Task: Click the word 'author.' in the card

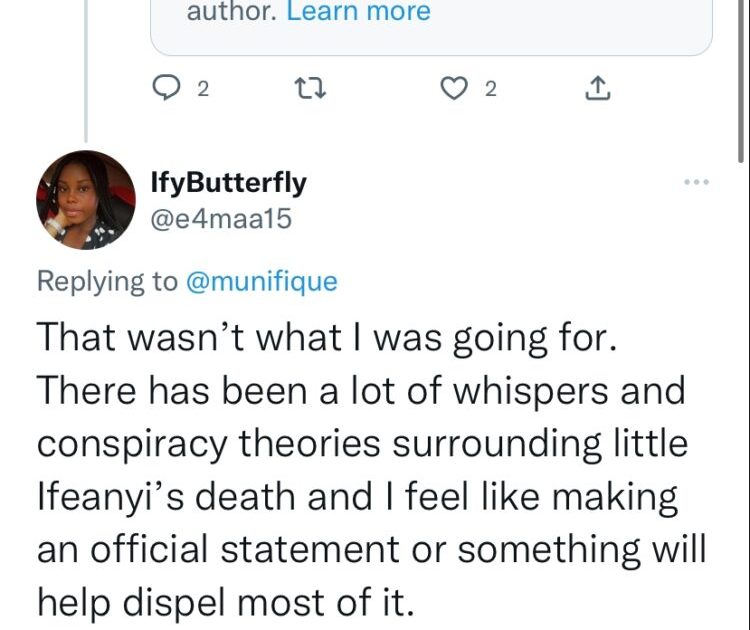Action: (232, 13)
